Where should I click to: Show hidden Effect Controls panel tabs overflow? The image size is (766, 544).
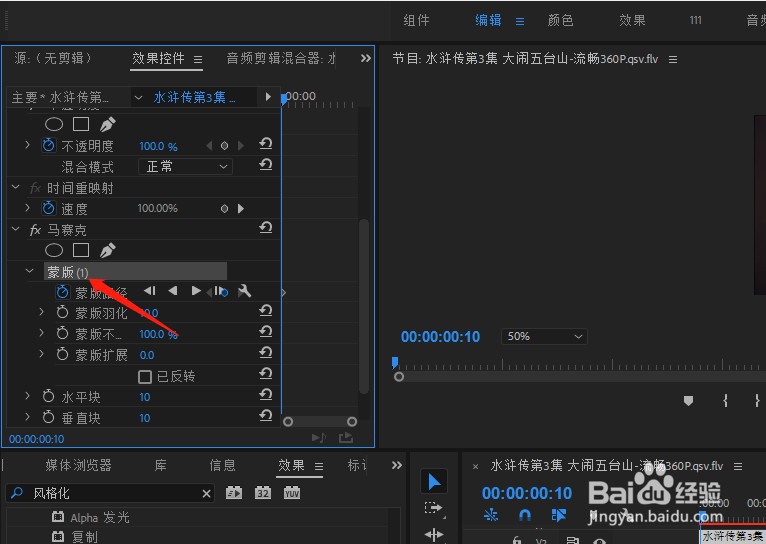365,59
